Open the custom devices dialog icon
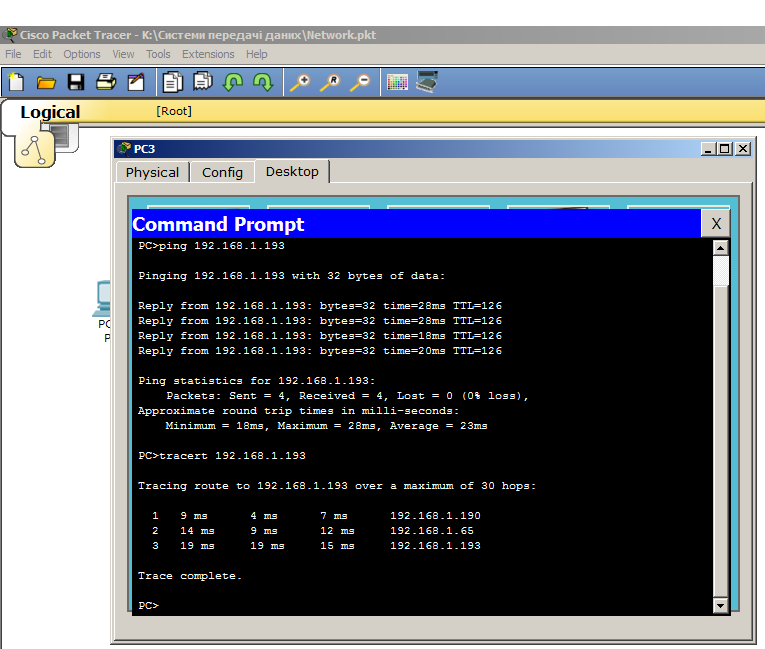 click(x=427, y=81)
